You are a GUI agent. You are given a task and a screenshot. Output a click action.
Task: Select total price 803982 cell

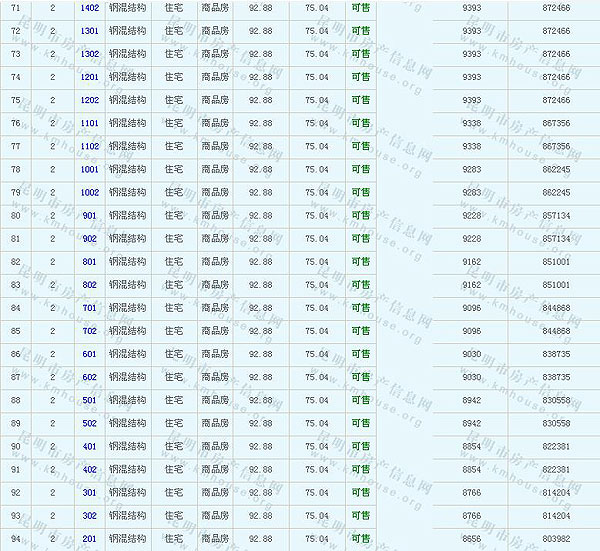pyautogui.click(x=556, y=539)
